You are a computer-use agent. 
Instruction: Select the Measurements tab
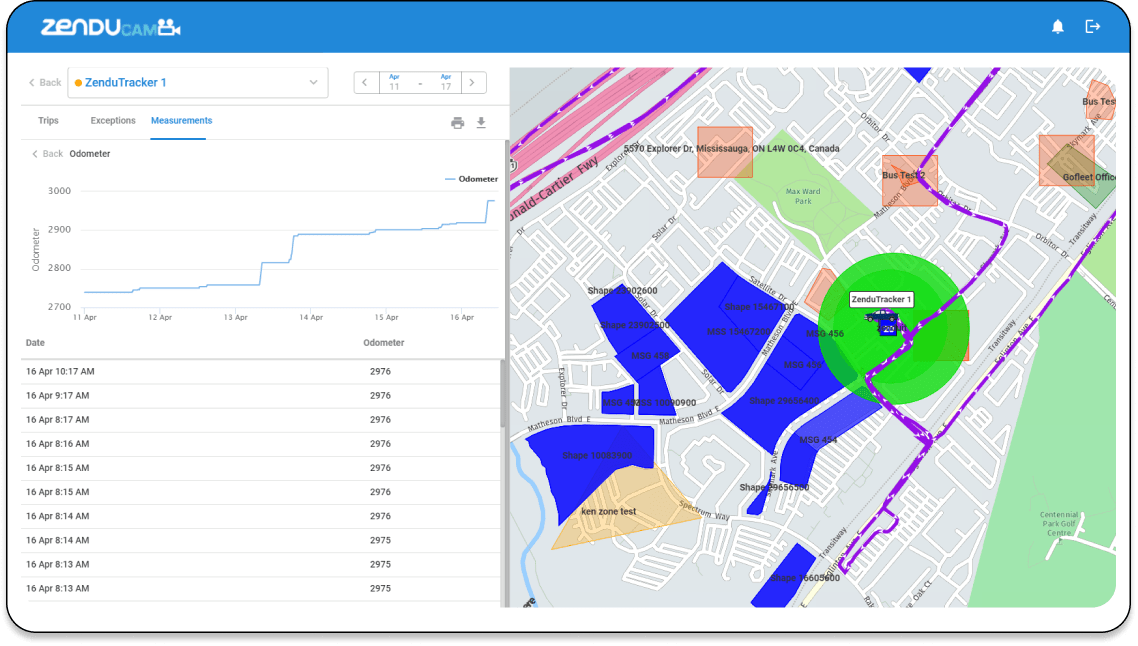[181, 120]
